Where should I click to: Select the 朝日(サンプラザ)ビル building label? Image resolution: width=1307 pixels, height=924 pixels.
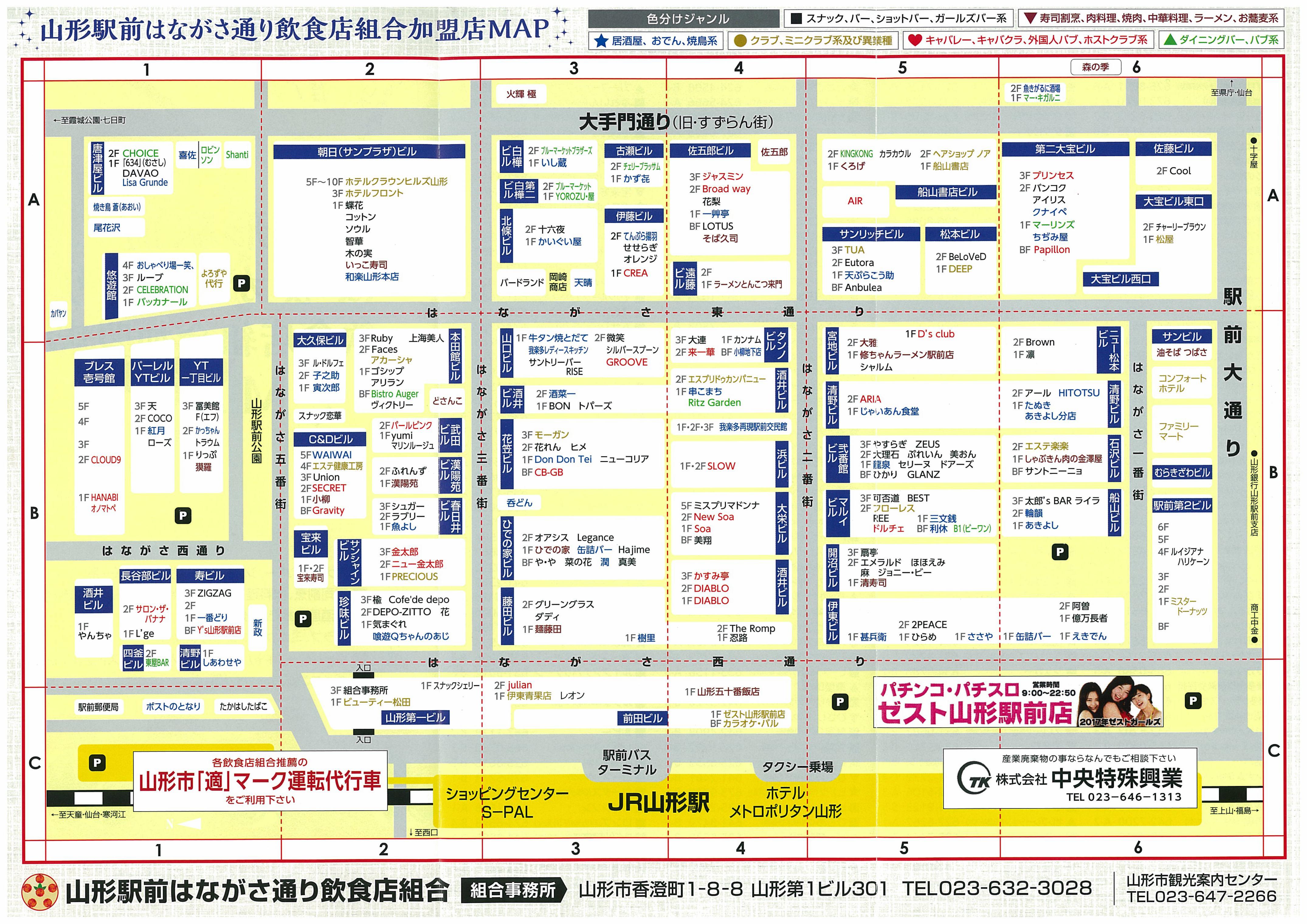367,151
